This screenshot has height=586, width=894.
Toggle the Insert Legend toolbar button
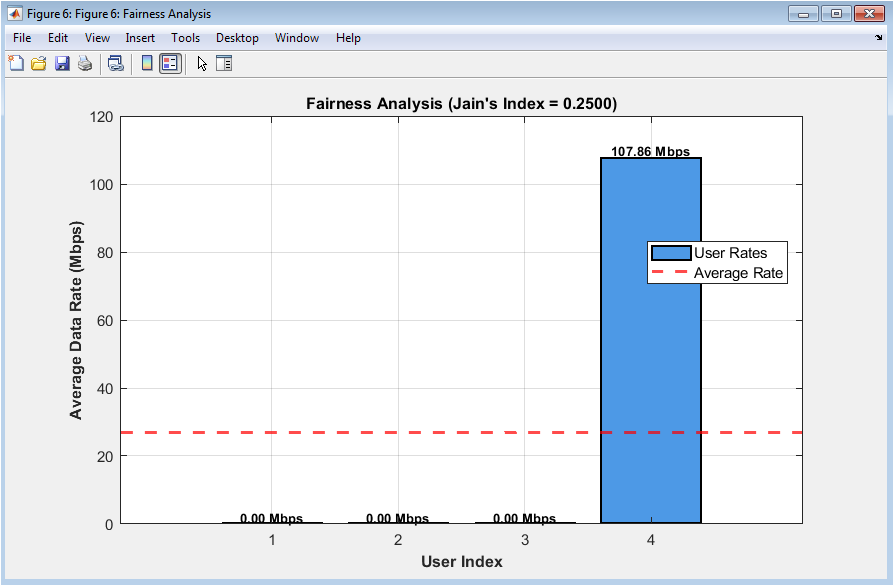click(x=170, y=64)
